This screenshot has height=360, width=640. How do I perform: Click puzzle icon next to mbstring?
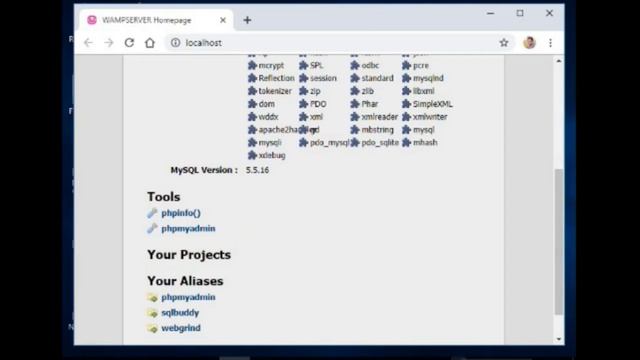click(355, 130)
